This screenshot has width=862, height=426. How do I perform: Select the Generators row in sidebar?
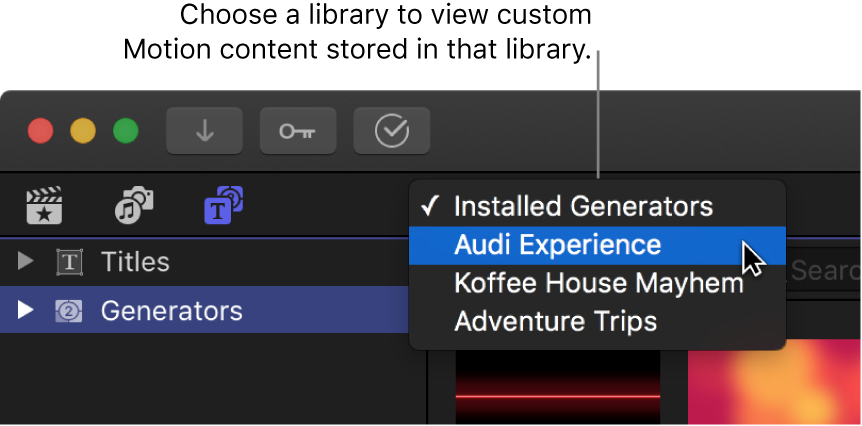[x=171, y=311]
